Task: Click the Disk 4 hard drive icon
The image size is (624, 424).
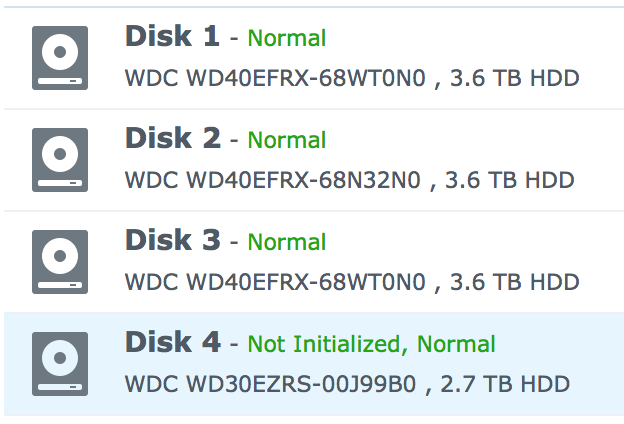Action: point(60,364)
